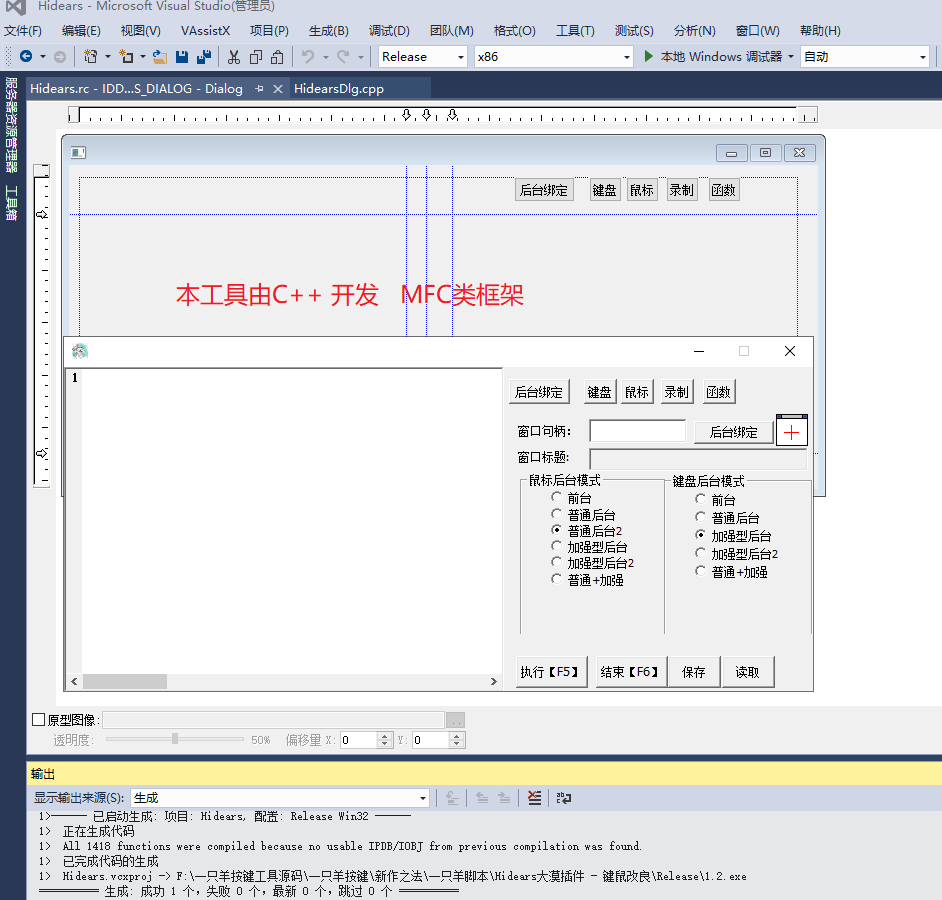
Task: Toggle word wrap in the Output window
Action: click(x=563, y=797)
